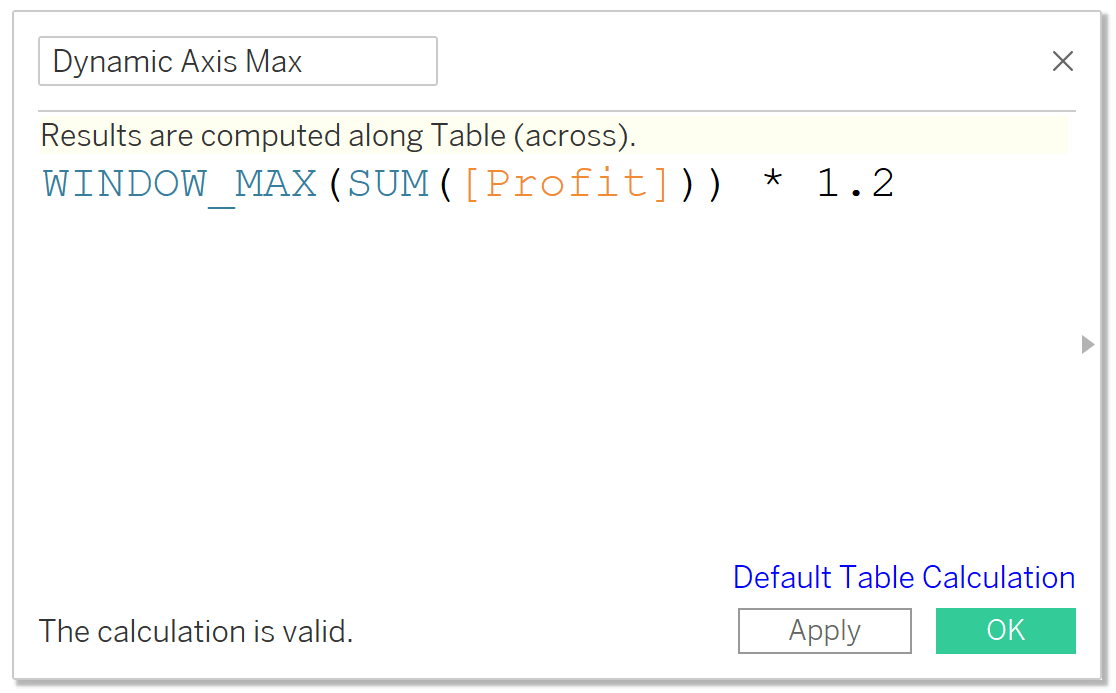The height and width of the screenshot is (693, 1116).
Task: Click the word Max in name field
Action: [x=273, y=61]
